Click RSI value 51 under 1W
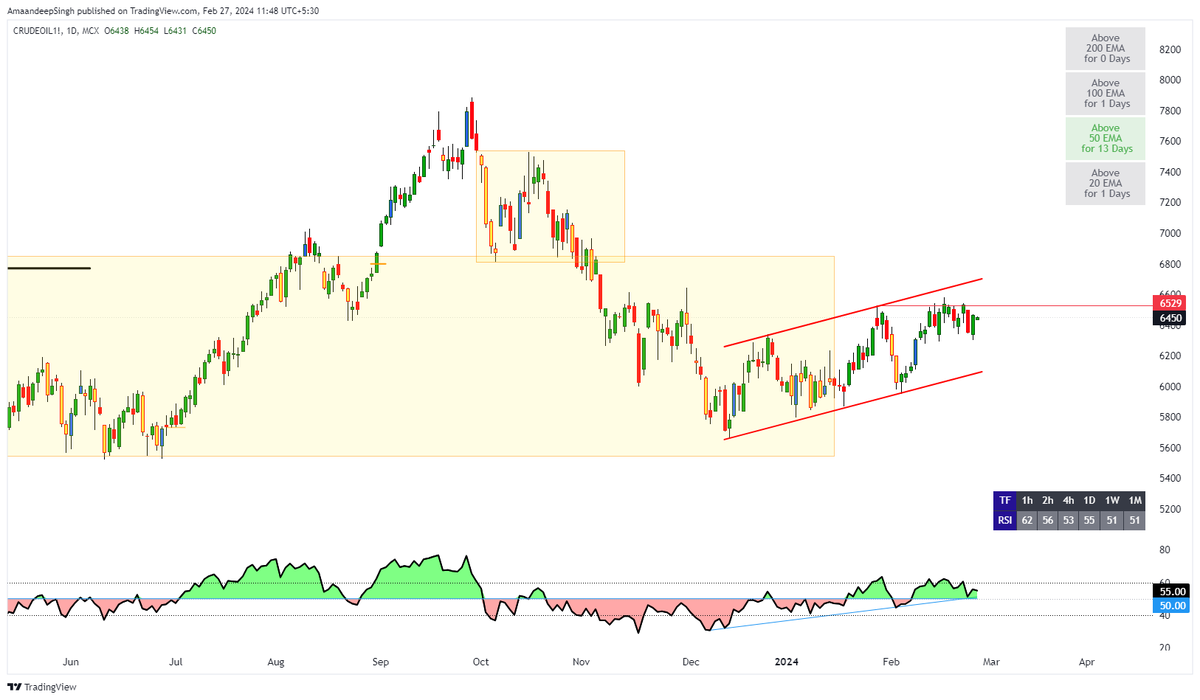1200x700 pixels. 1112,520
